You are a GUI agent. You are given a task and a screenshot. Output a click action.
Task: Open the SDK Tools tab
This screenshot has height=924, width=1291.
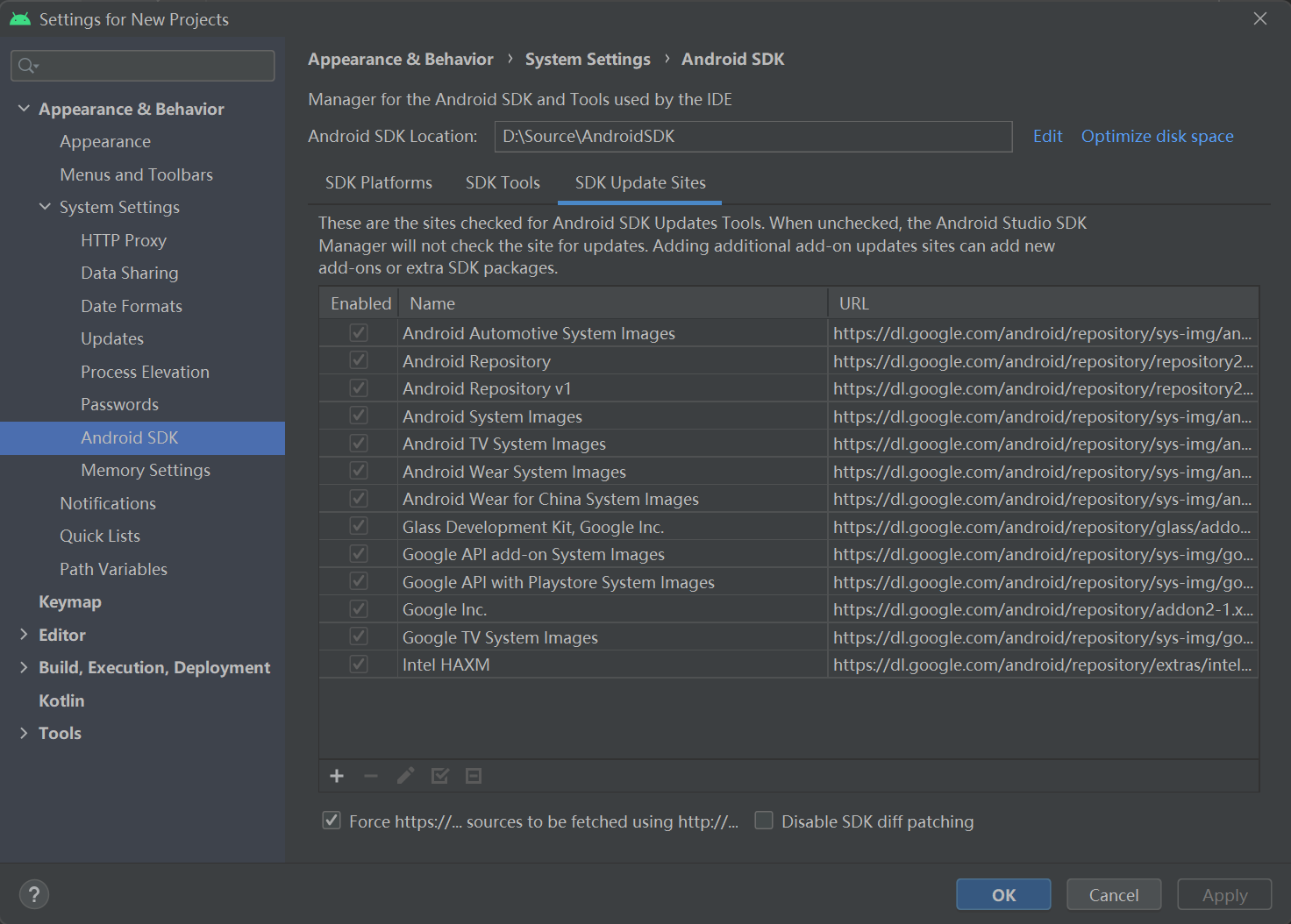pos(503,182)
